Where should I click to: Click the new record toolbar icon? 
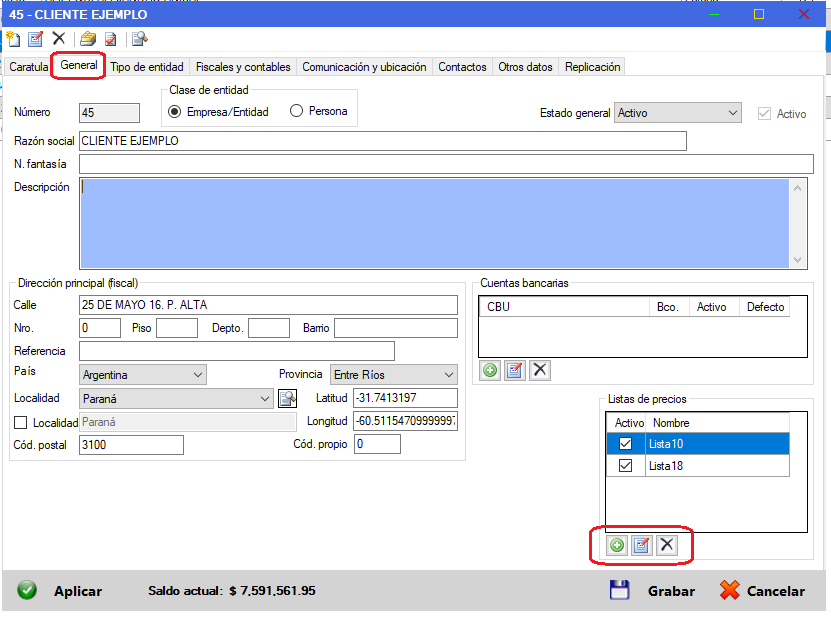coord(13,39)
